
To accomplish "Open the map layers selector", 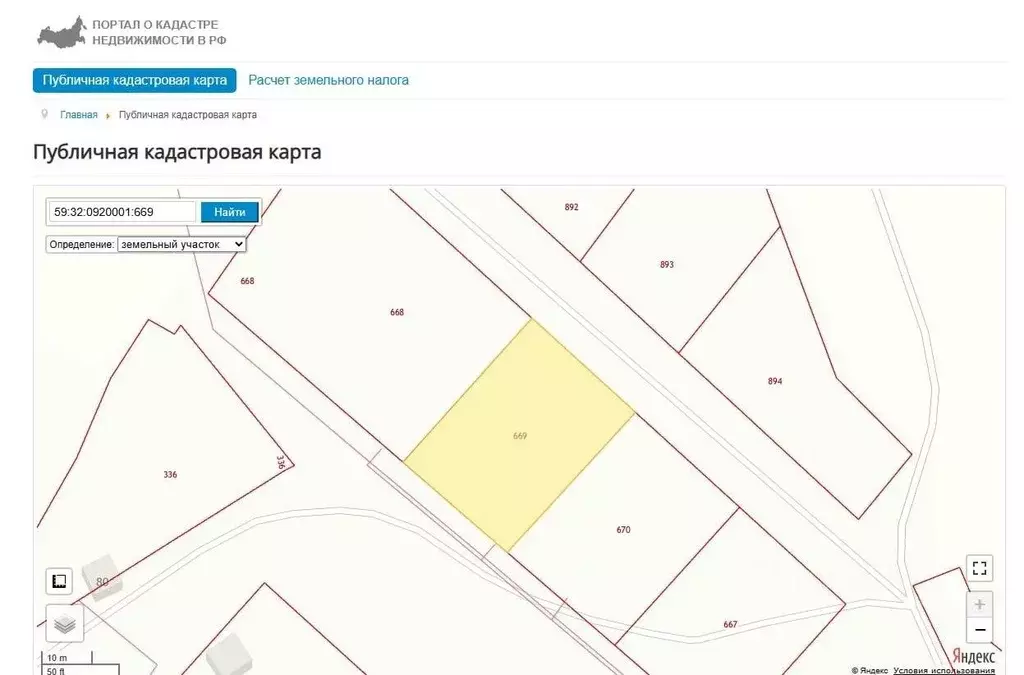I will pos(64,623).
